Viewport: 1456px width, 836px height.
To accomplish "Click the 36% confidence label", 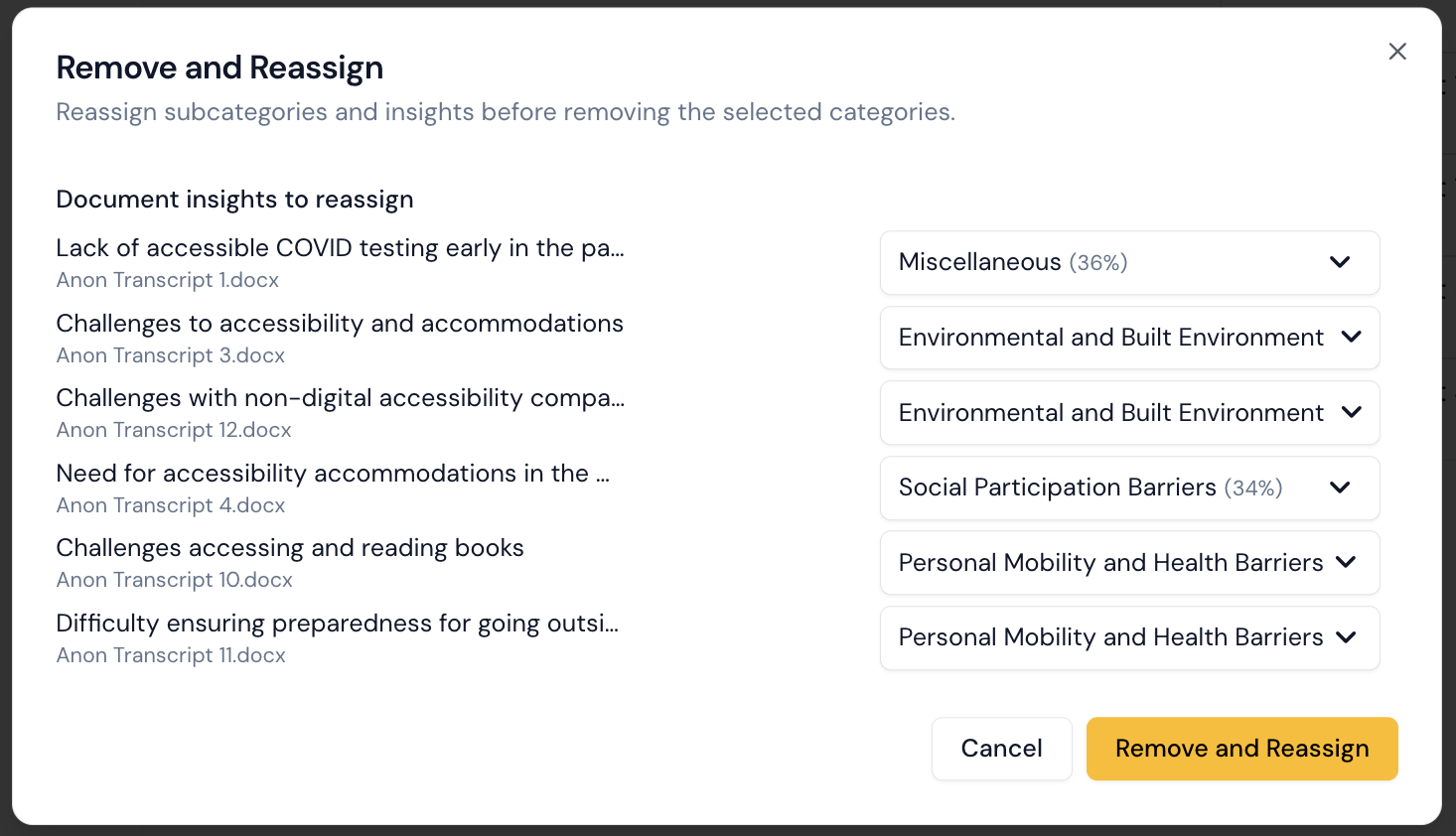I will tap(1098, 262).
